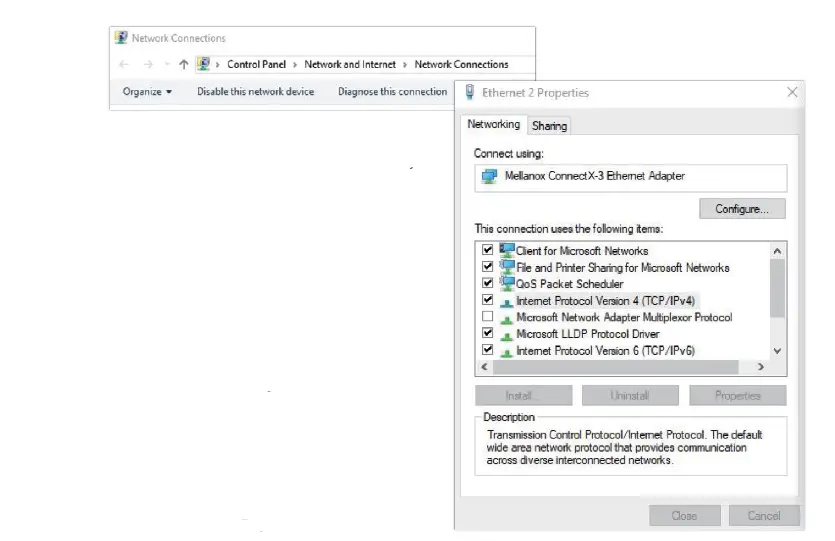Open the Organize dropdown menu
The image size is (835, 541).
click(147, 92)
